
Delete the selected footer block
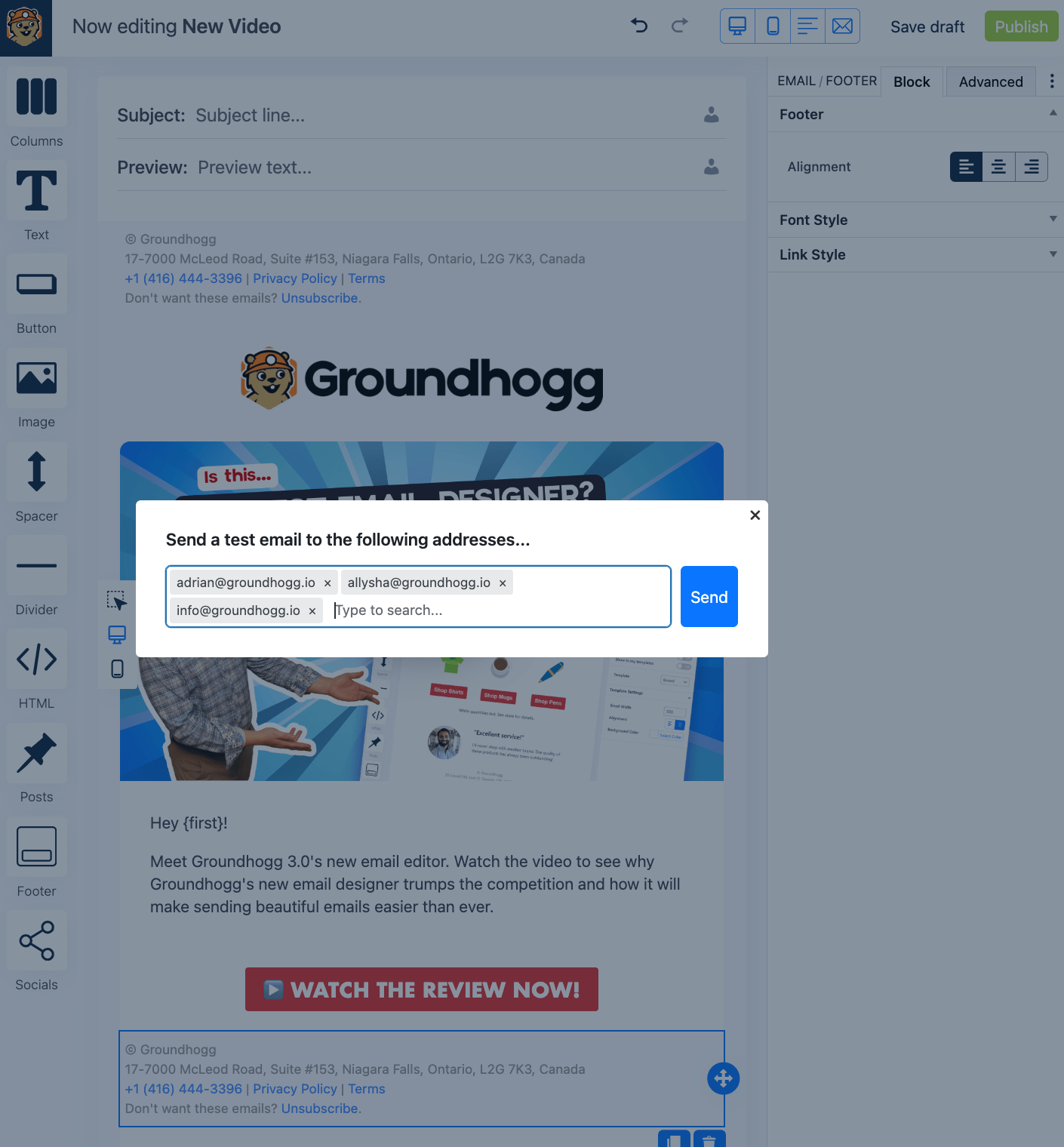click(709, 1139)
